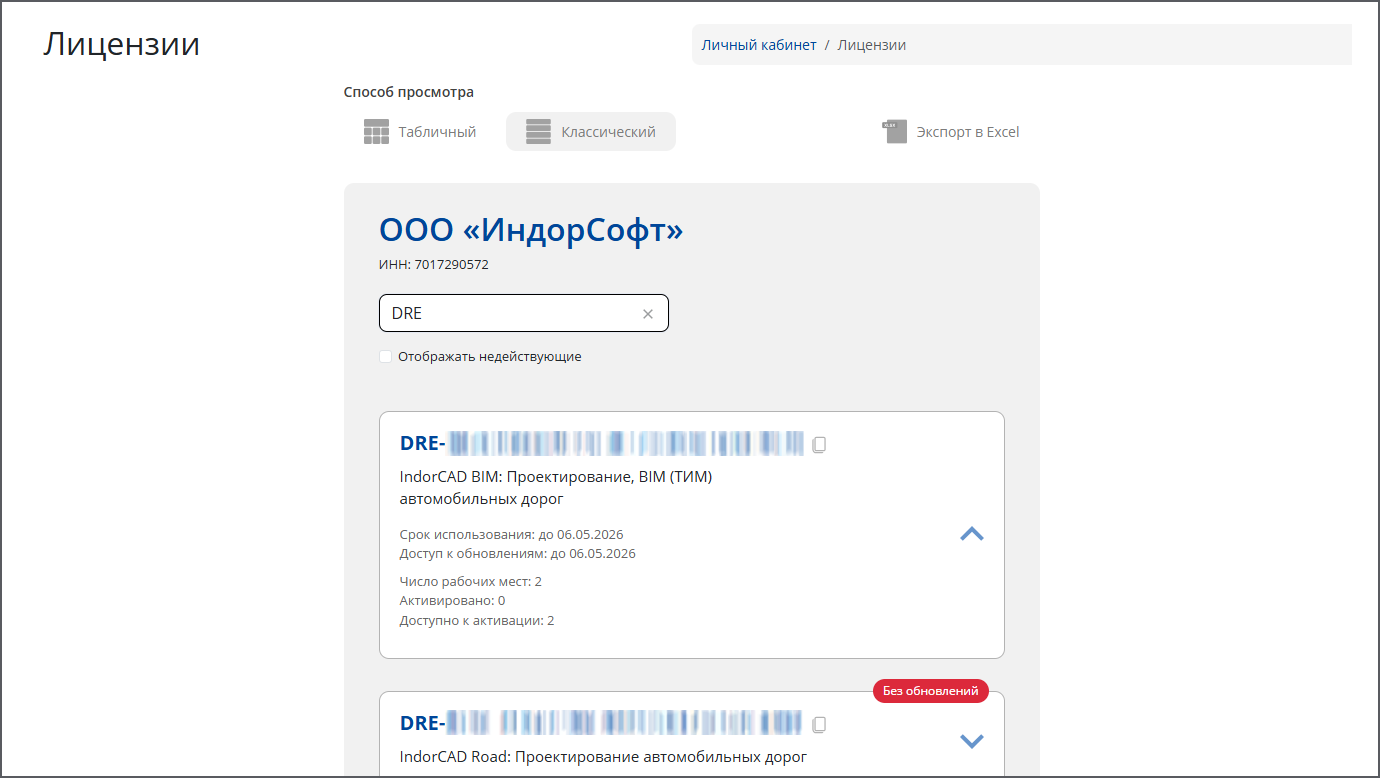
Task: Copy the first DRE license key
Action: (819, 444)
